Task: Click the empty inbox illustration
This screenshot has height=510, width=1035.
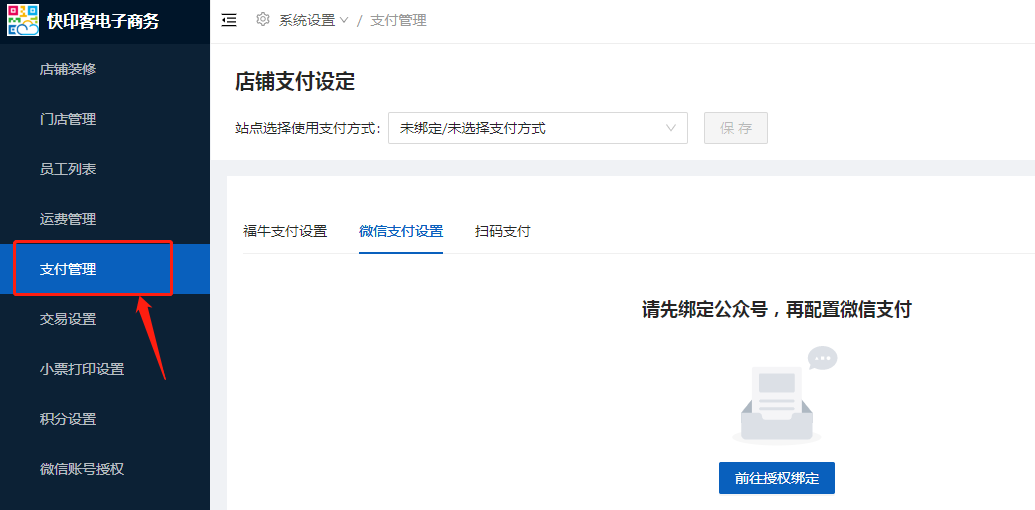Action: [779, 397]
